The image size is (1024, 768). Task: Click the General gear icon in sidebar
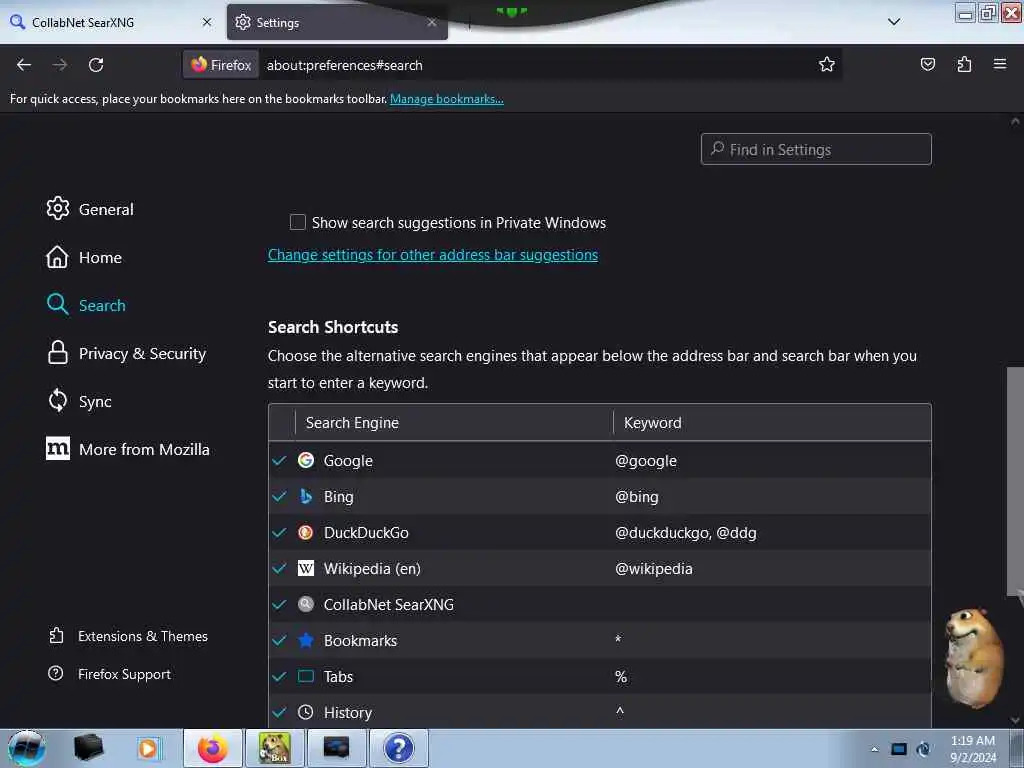tap(57, 208)
